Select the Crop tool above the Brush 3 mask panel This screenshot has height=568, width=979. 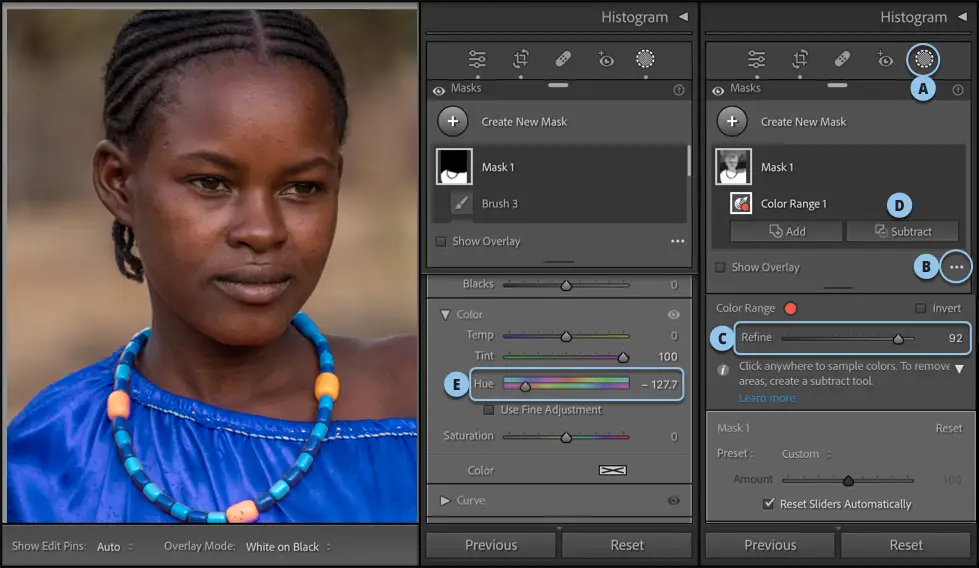(x=521, y=59)
